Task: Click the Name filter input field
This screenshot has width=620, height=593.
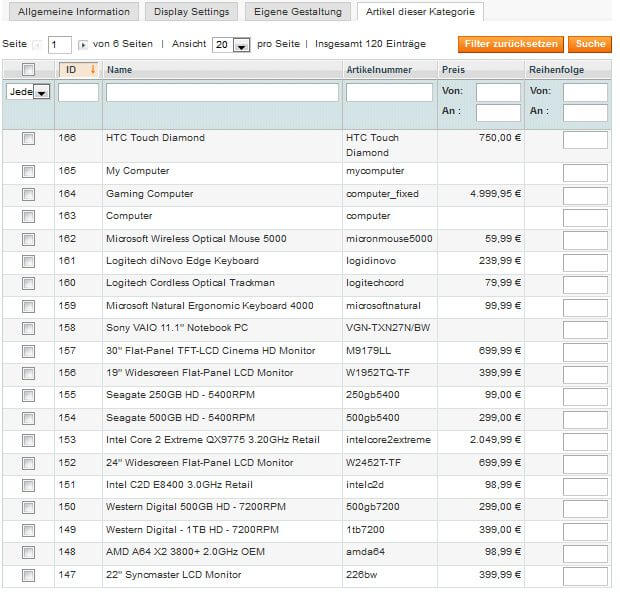Action: [x=222, y=92]
